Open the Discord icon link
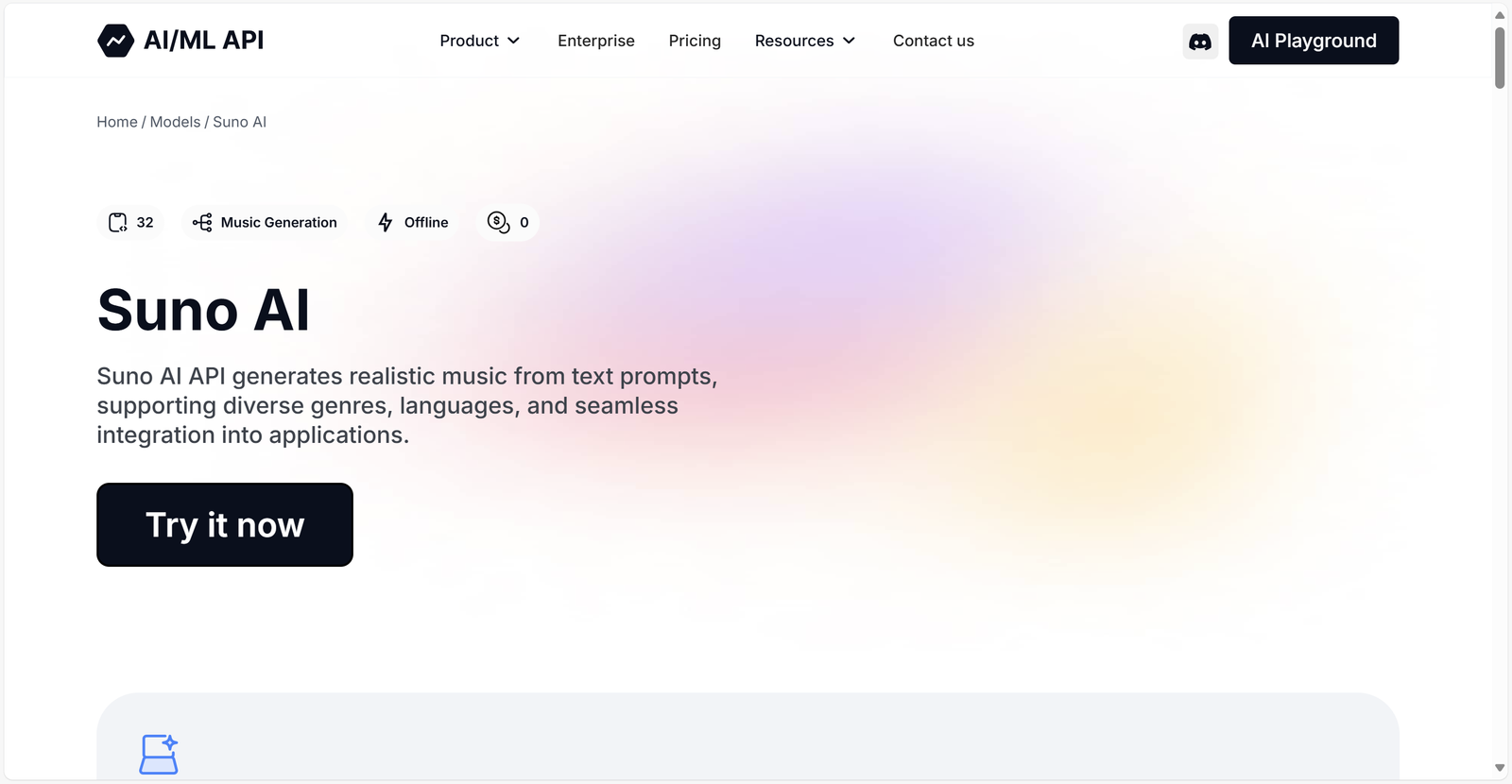The image size is (1512, 784). (1200, 42)
